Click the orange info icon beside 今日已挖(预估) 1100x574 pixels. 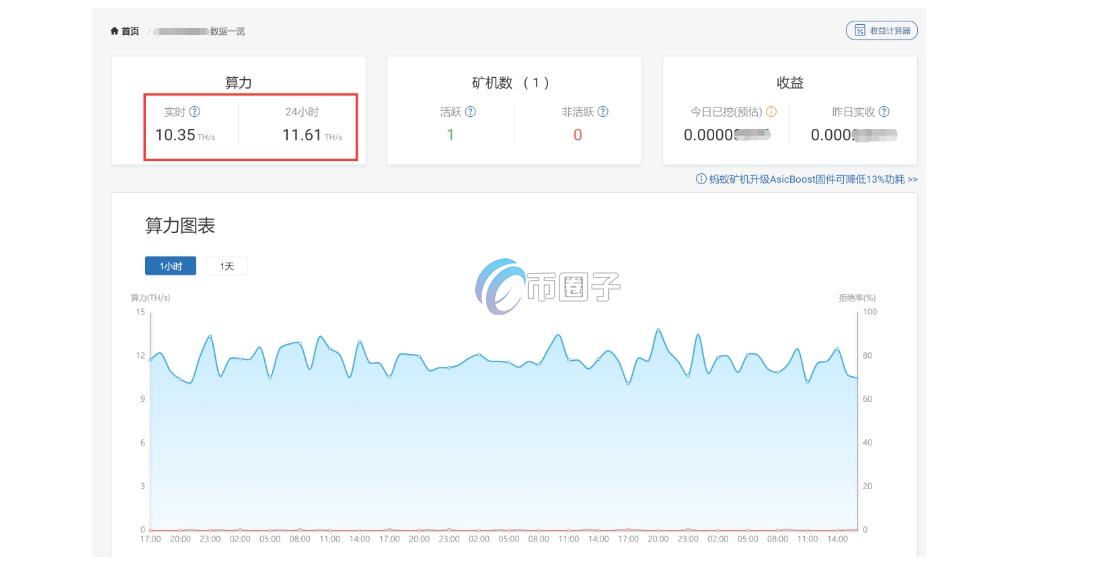pyautogui.click(x=771, y=112)
